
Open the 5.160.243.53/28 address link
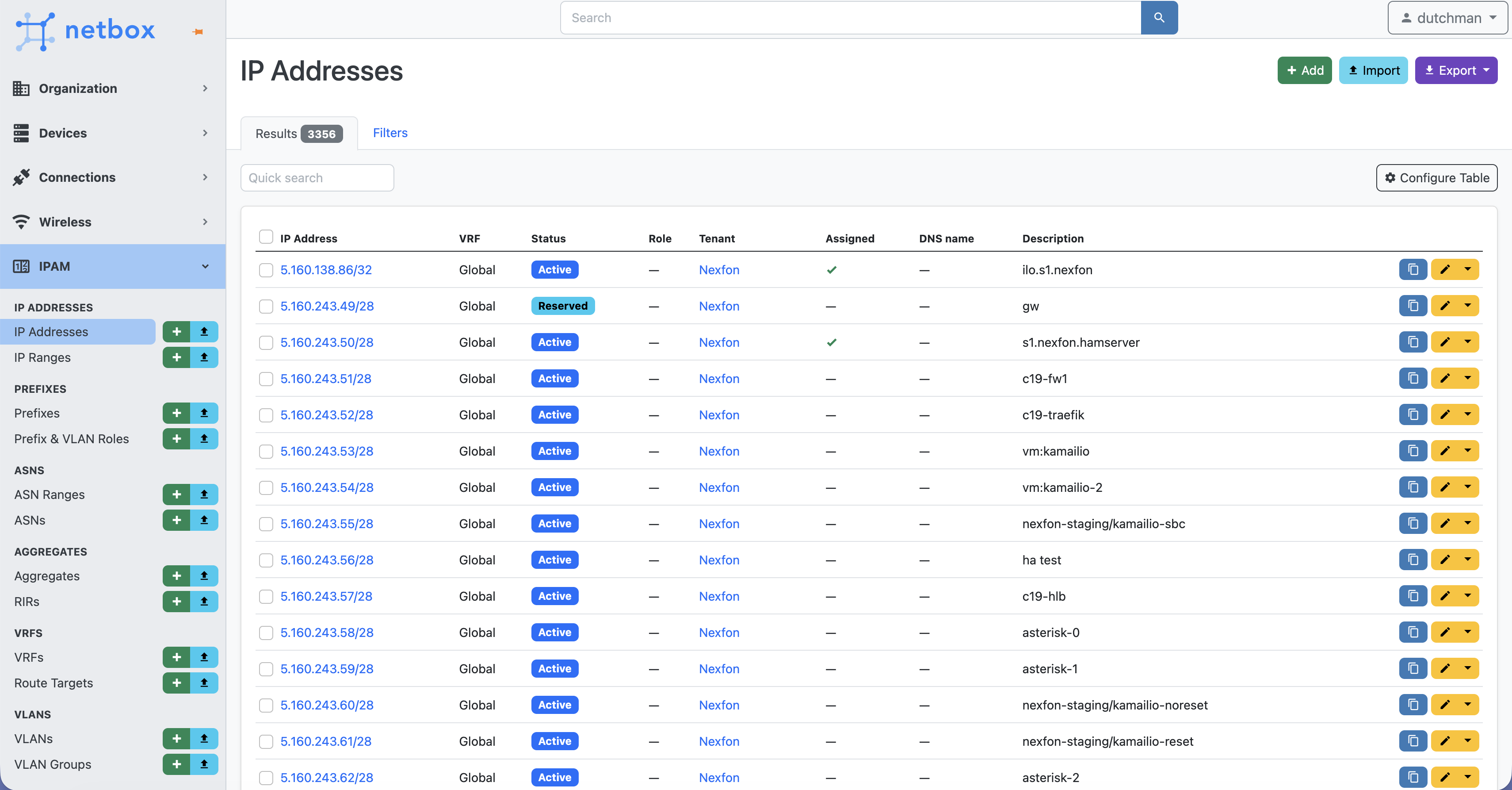pyautogui.click(x=326, y=451)
